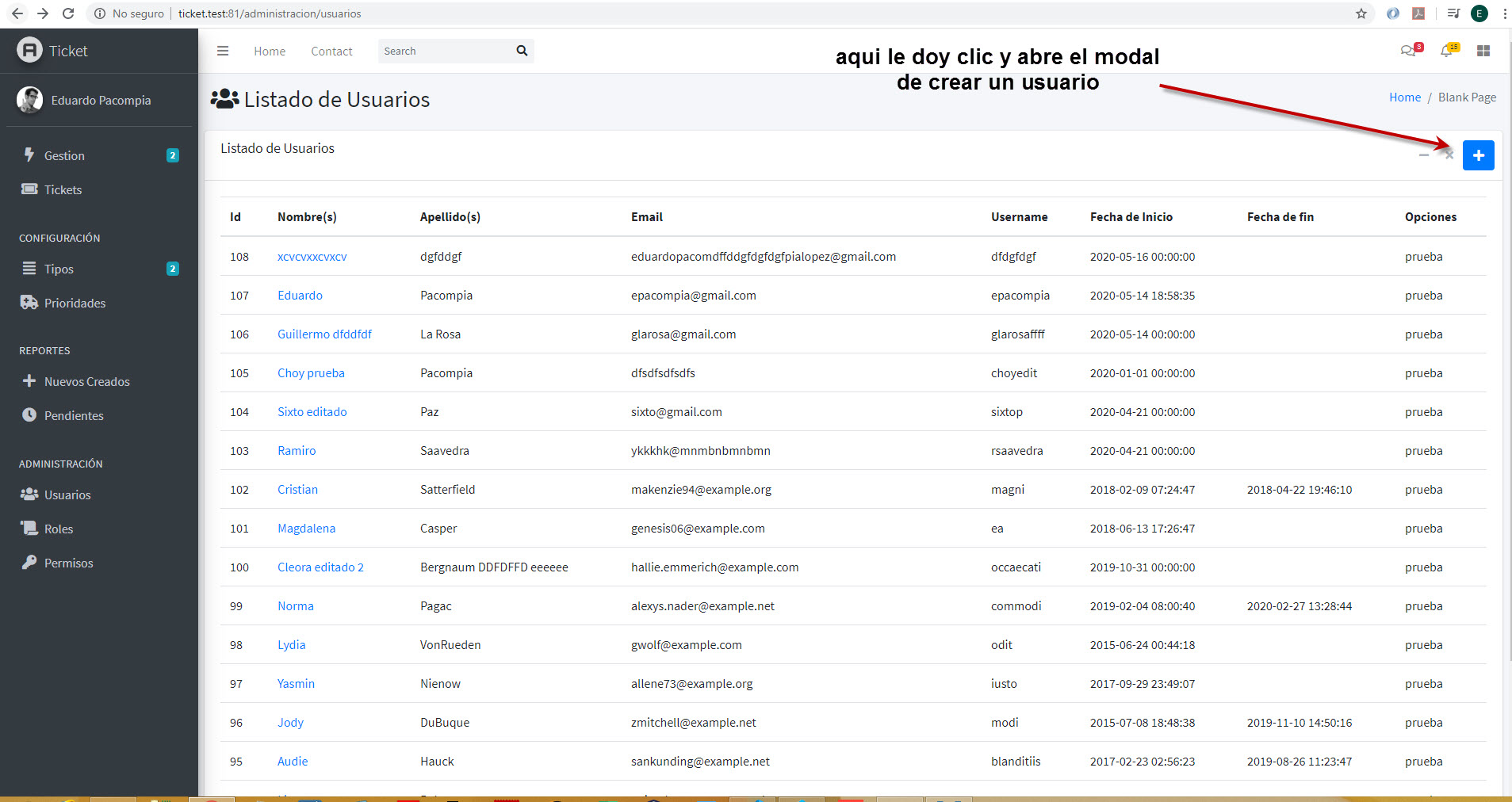The width and height of the screenshot is (1512, 802).
Task: Open Permisos in the sidebar
Action: pos(99,563)
